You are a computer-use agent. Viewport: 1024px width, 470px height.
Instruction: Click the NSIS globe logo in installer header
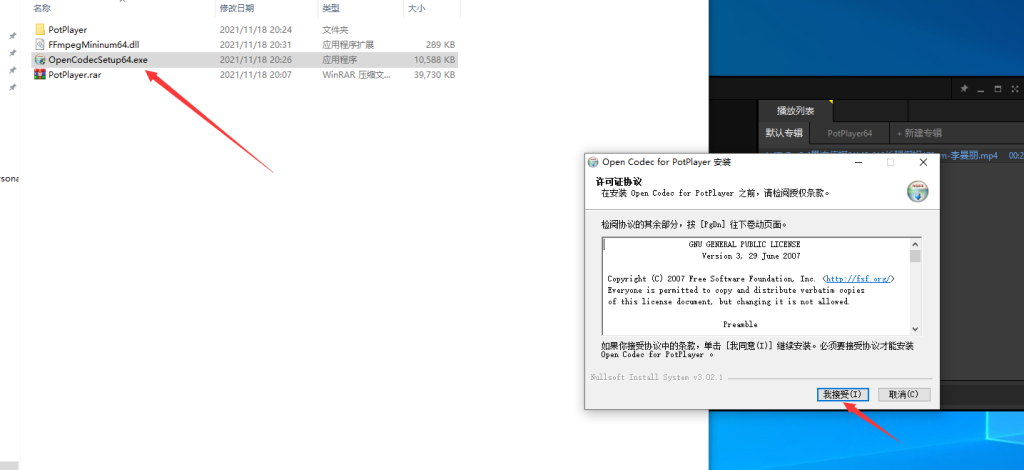click(918, 191)
